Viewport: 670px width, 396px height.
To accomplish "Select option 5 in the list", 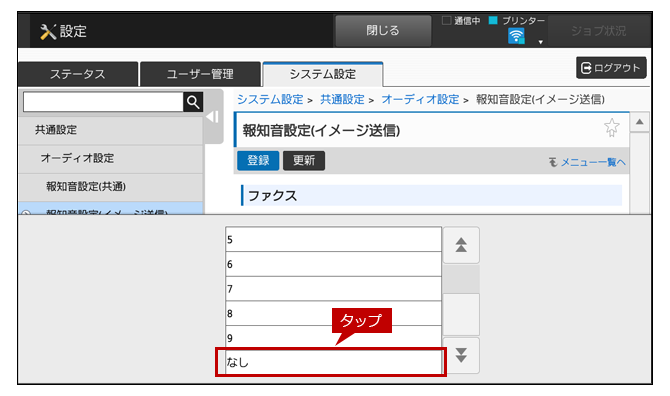I will click(x=333, y=240).
